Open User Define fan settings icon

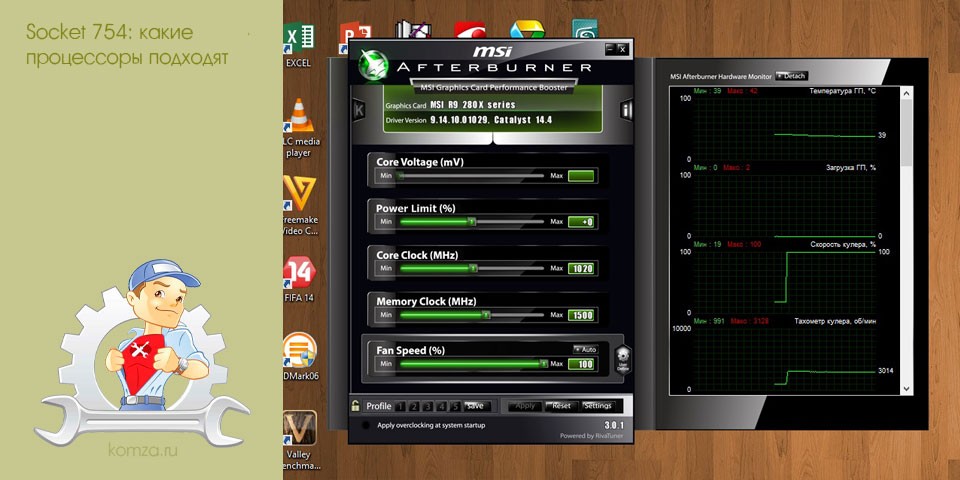pyautogui.click(x=623, y=360)
